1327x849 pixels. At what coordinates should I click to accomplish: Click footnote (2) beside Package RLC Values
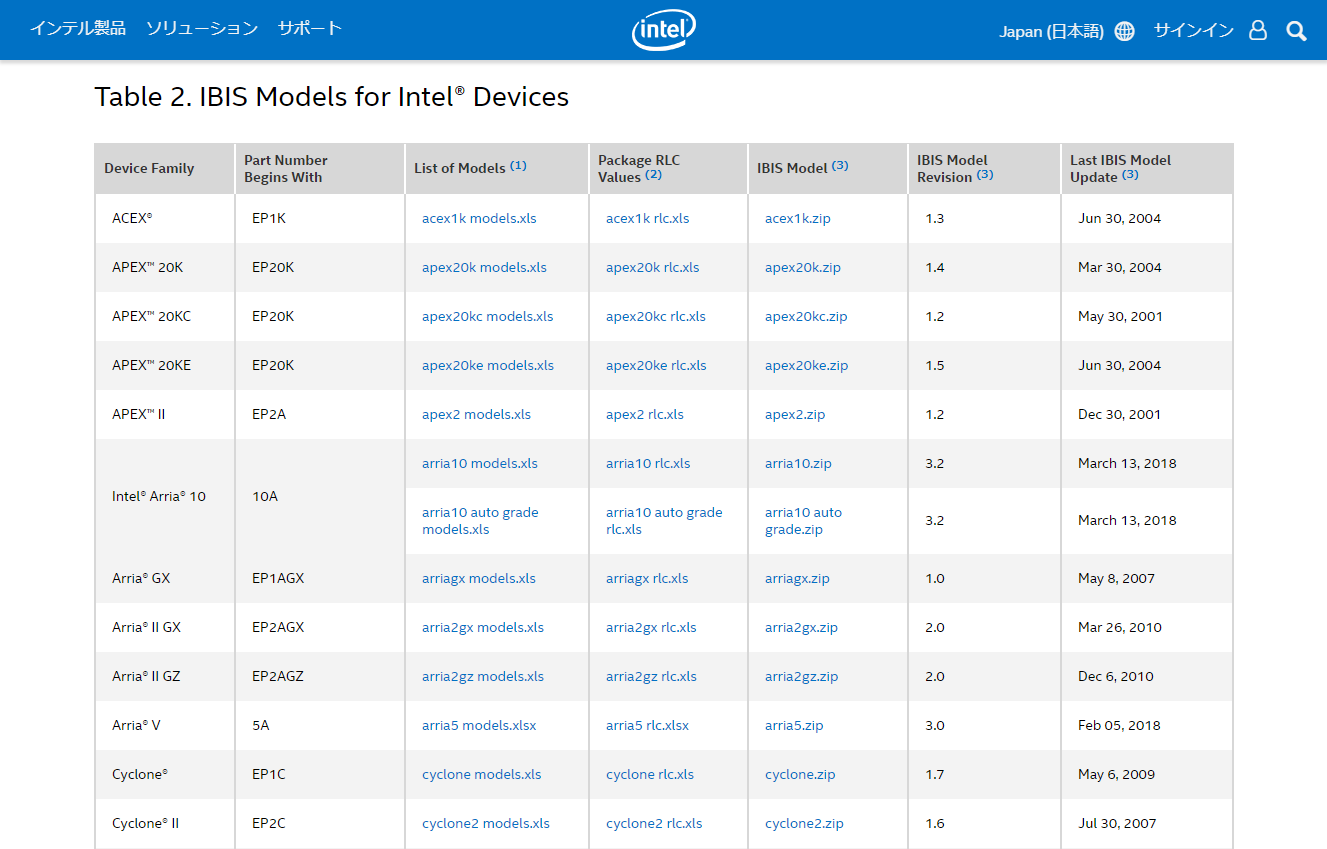point(653,174)
